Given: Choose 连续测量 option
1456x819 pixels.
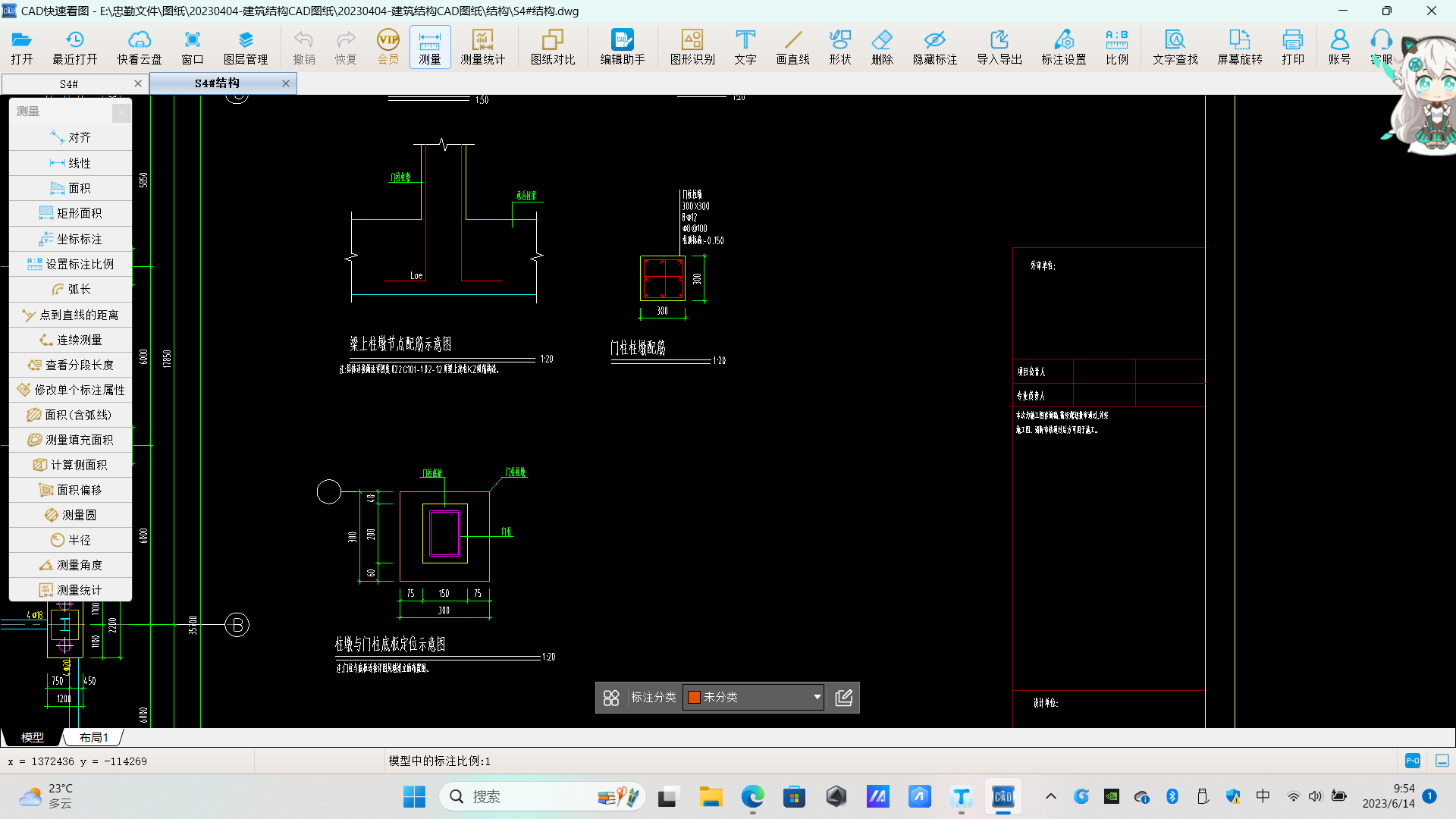Looking at the screenshot, I should click(71, 340).
